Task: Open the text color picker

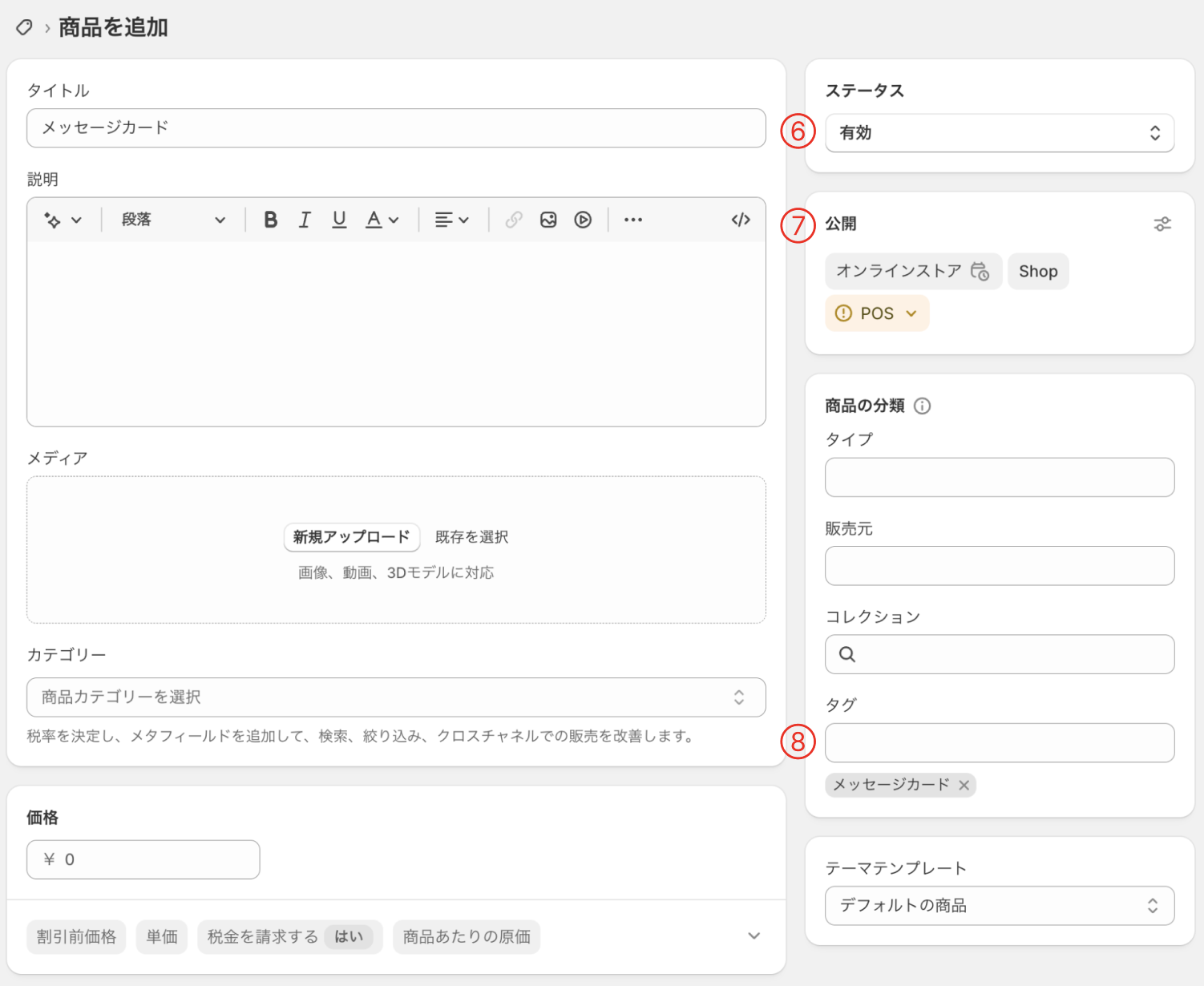Action: pos(382,220)
